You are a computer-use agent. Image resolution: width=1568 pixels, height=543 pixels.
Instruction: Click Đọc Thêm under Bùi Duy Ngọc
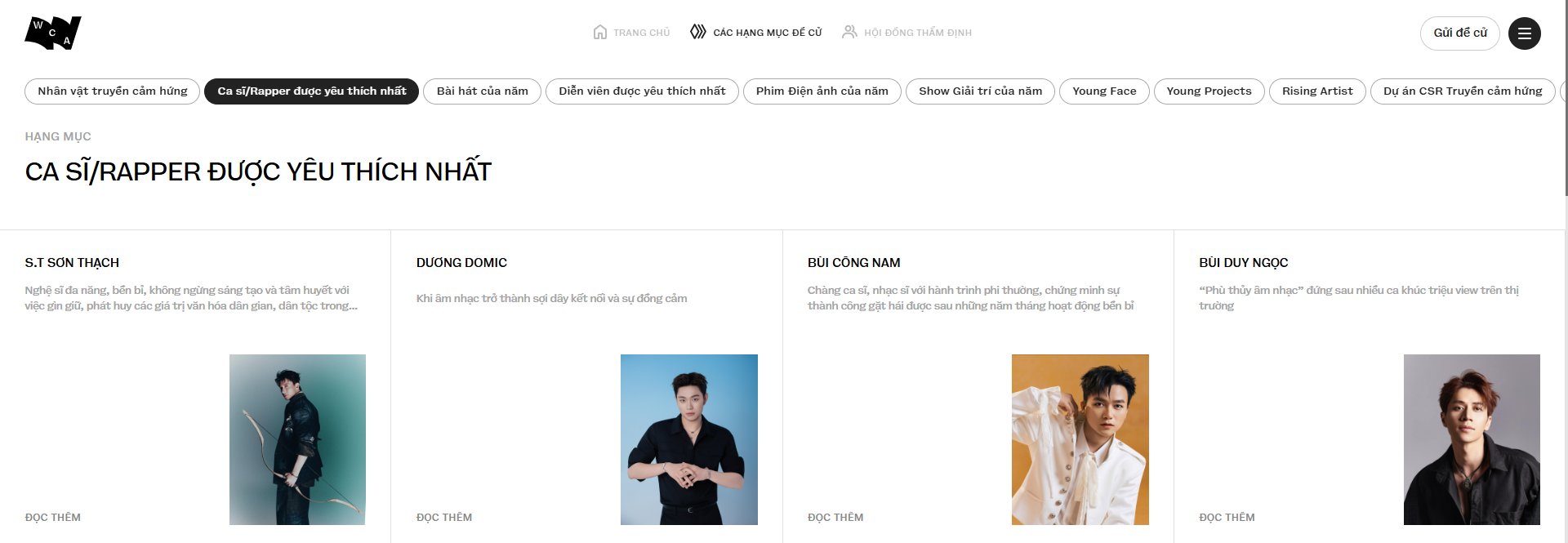click(1227, 518)
